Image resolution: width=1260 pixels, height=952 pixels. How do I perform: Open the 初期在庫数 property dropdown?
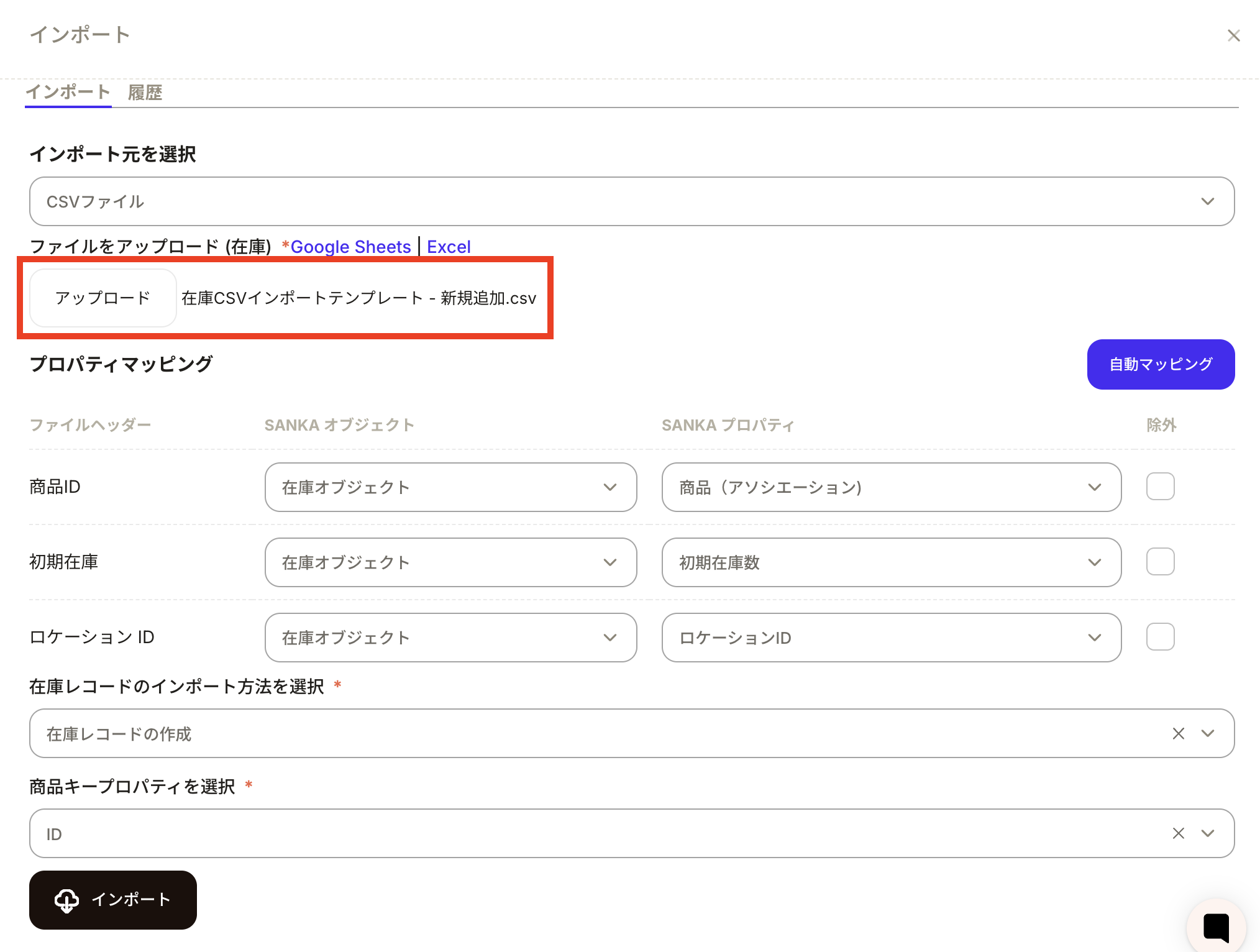[x=891, y=562]
